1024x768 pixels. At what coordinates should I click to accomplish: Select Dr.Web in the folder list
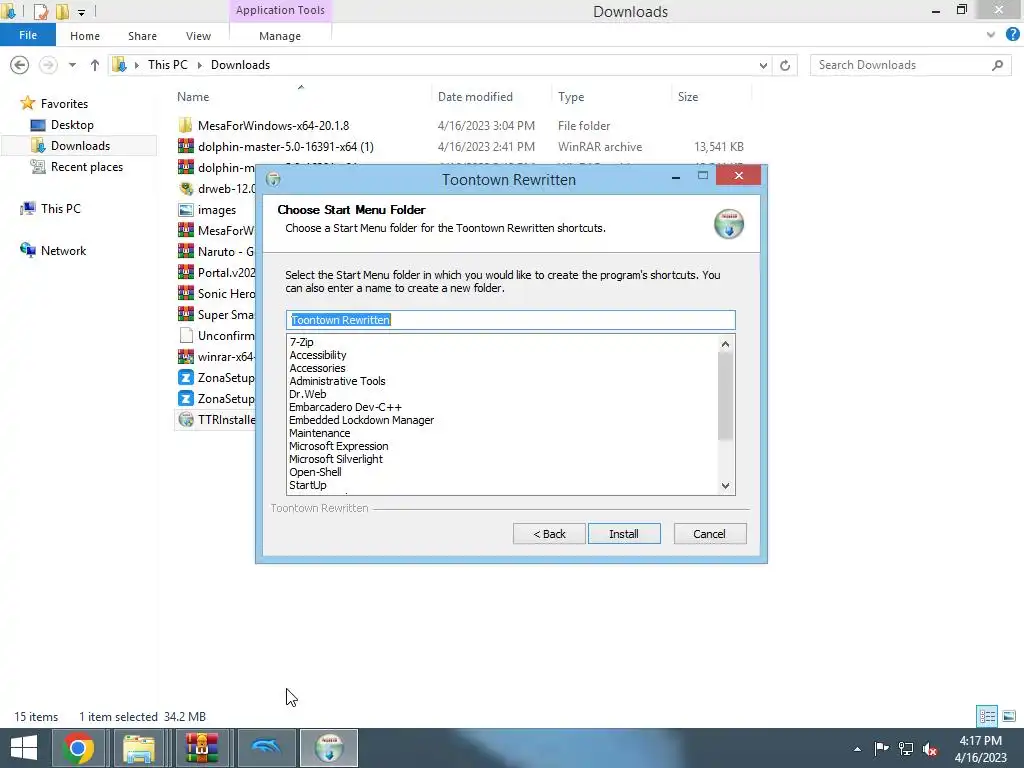pos(308,394)
